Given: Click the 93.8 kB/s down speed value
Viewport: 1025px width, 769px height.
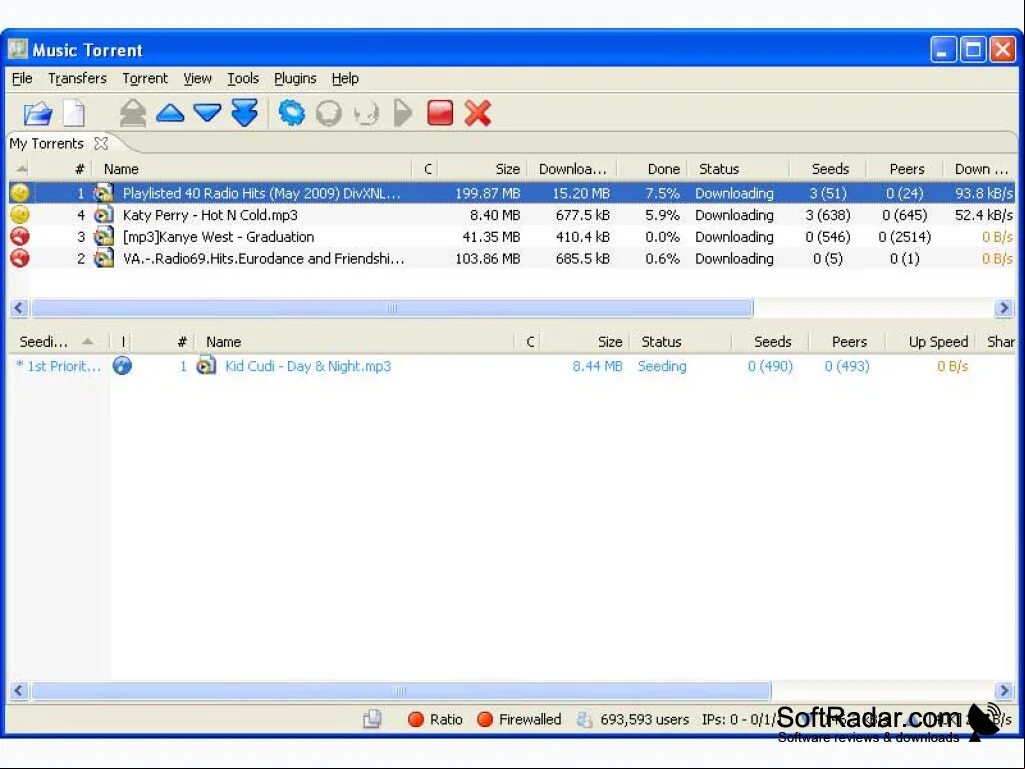Looking at the screenshot, I should 983,193.
